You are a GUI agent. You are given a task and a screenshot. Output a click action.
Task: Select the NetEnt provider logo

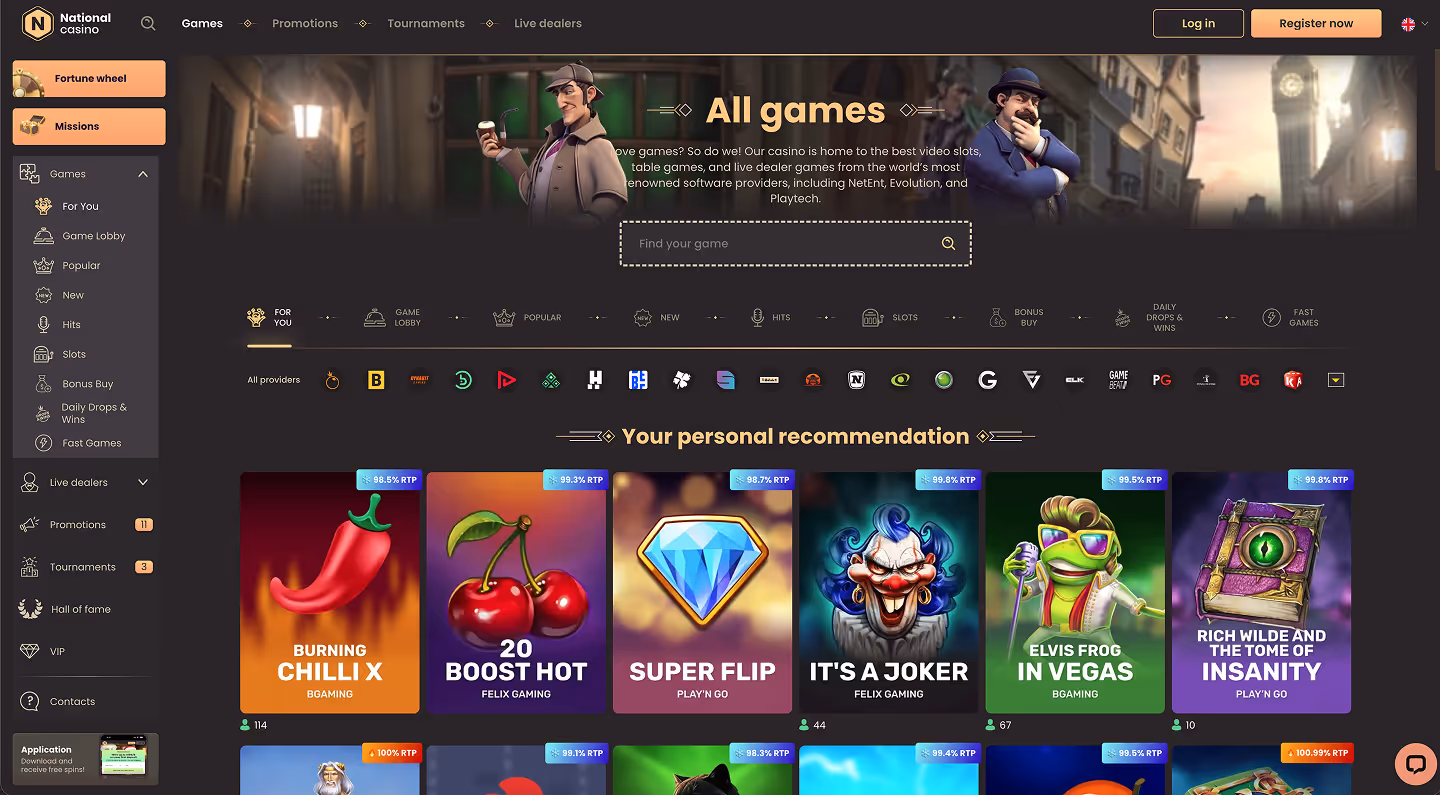point(857,380)
